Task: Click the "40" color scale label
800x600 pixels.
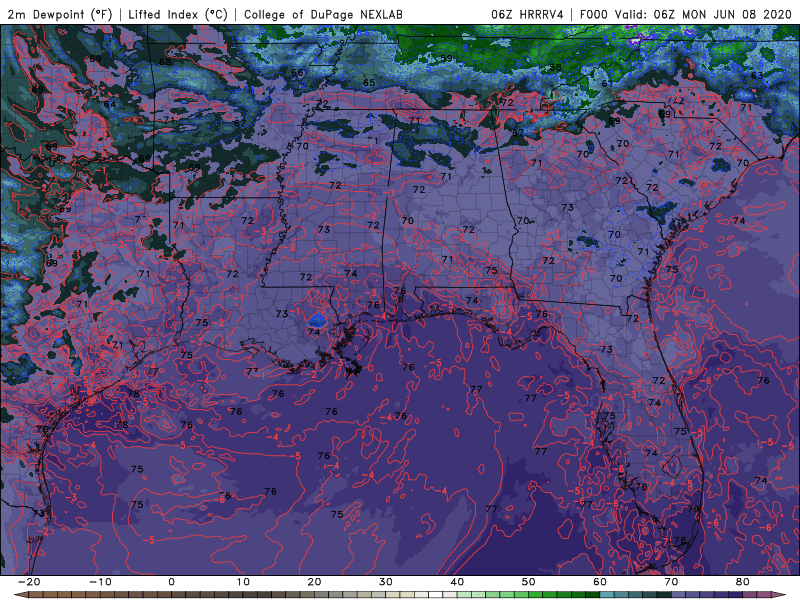Action: pos(457,582)
